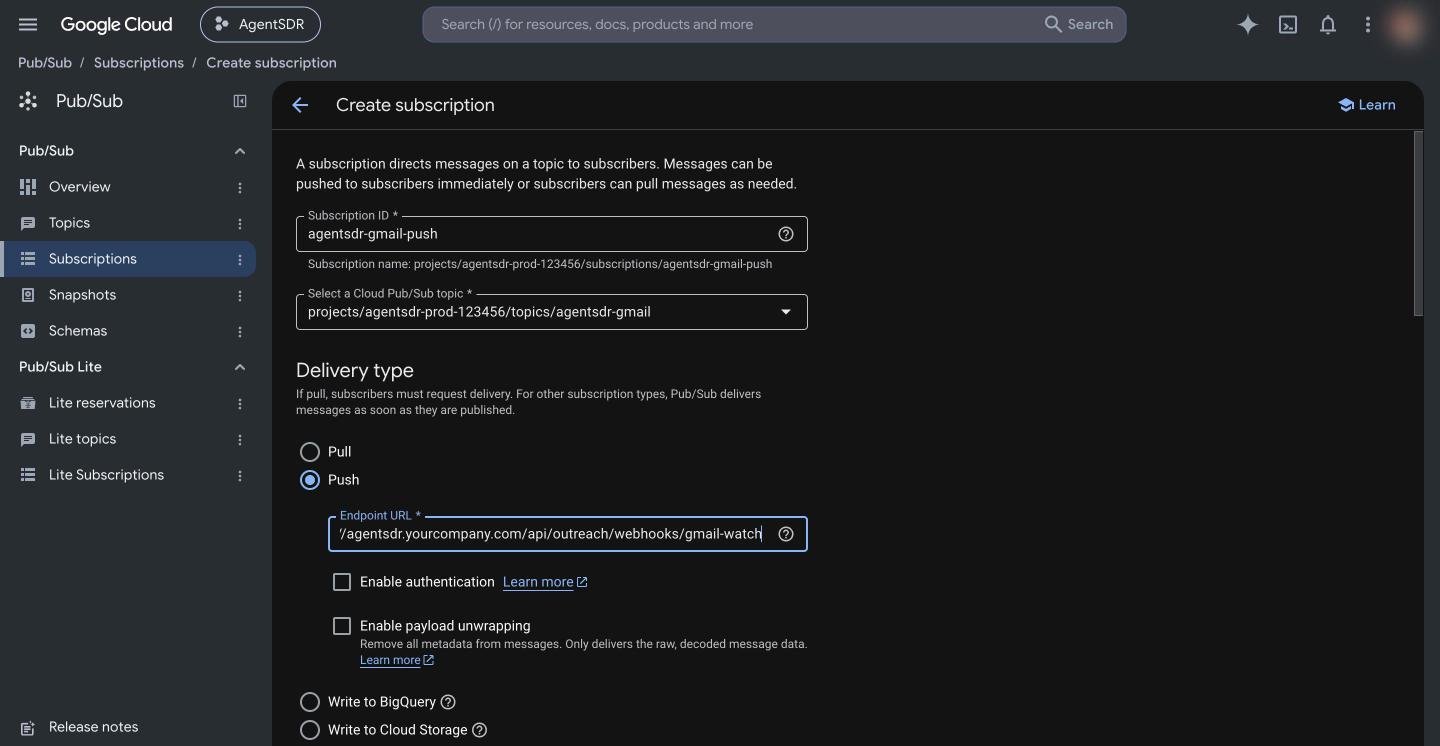Open the AgentSDR project picker
The image size is (1440, 746).
pyautogui.click(x=260, y=24)
